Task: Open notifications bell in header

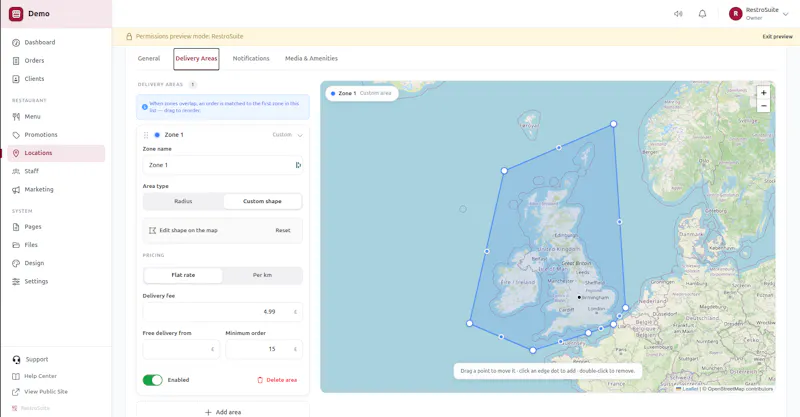Action: 703,14
